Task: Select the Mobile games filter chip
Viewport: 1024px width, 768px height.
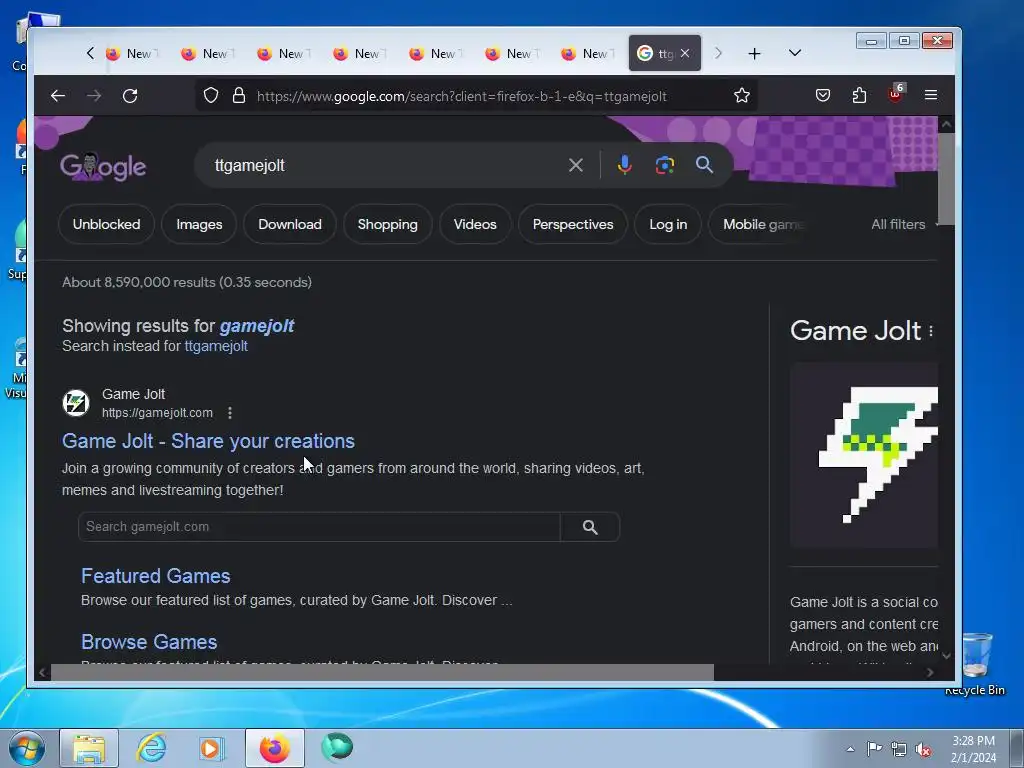Action: (x=760, y=224)
